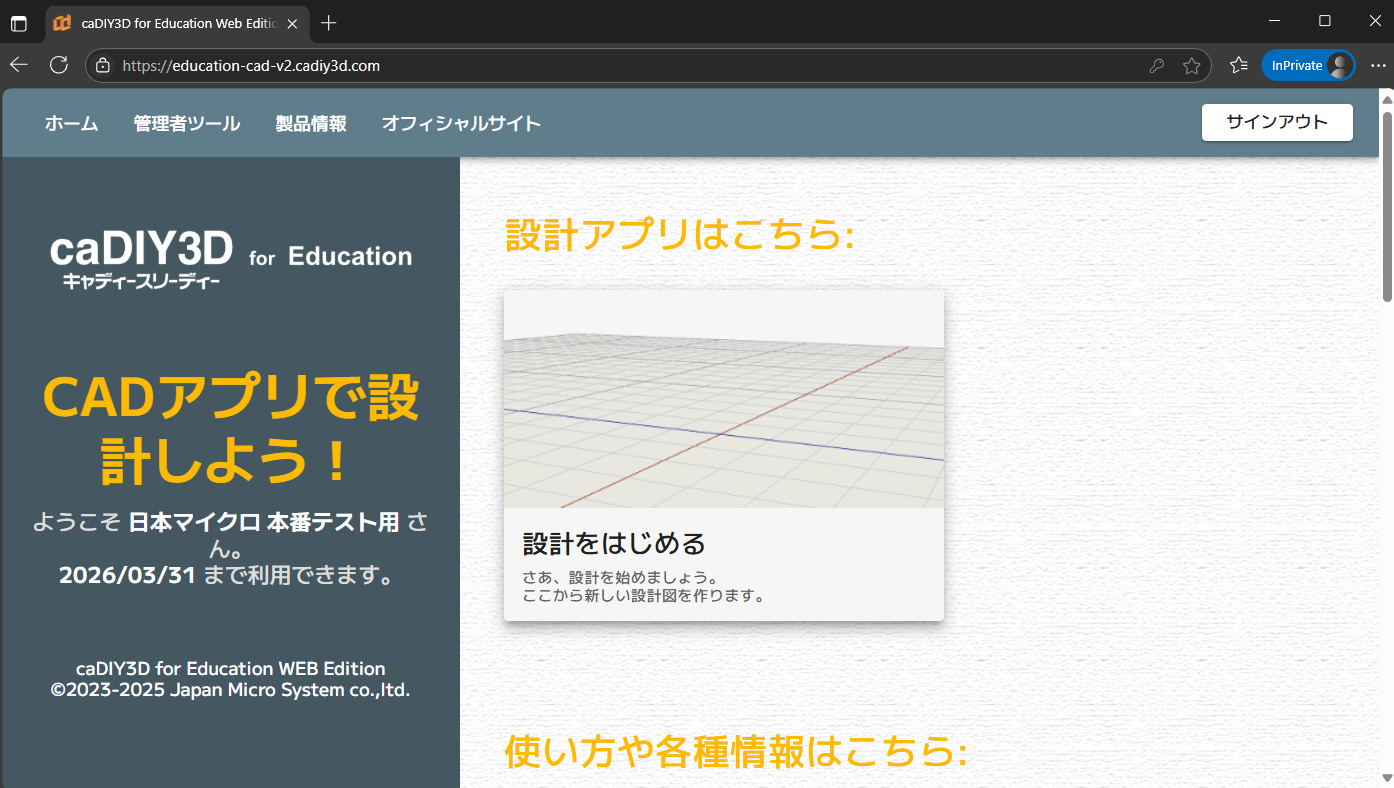Click the 設計をはじめる card title
Image resolution: width=1394 pixels, height=788 pixels.
614,544
